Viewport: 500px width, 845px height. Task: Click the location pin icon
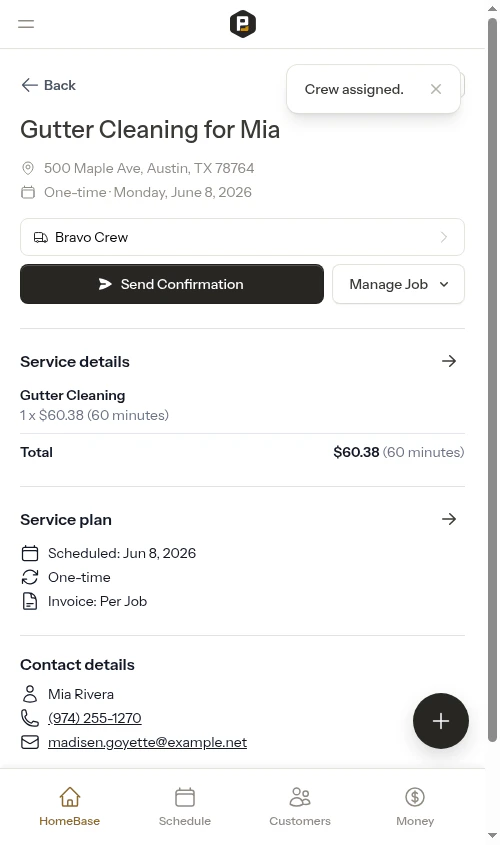point(27,168)
